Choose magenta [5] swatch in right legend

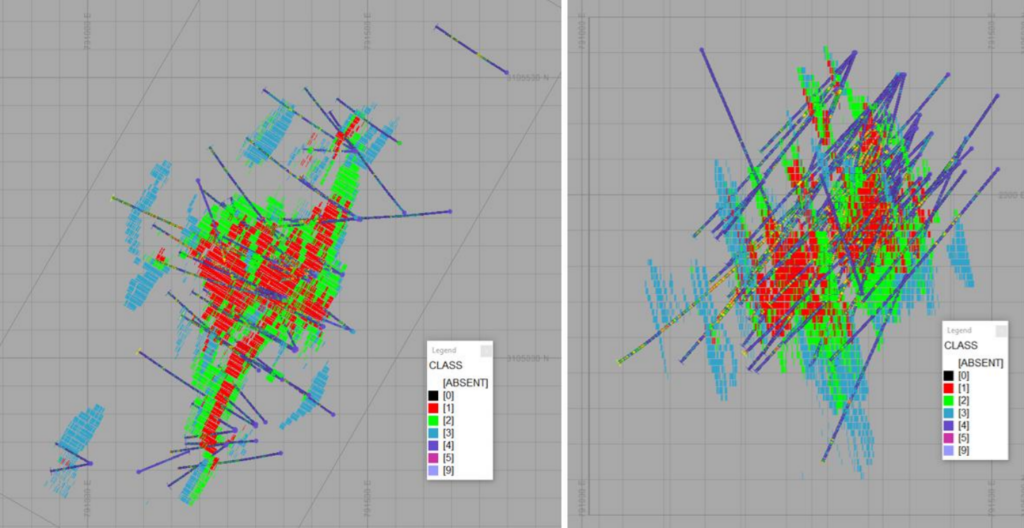tap(948, 438)
